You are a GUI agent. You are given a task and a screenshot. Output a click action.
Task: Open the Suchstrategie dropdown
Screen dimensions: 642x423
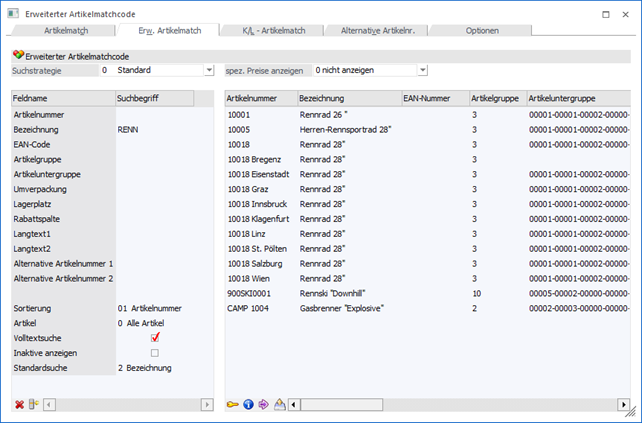(x=209, y=70)
